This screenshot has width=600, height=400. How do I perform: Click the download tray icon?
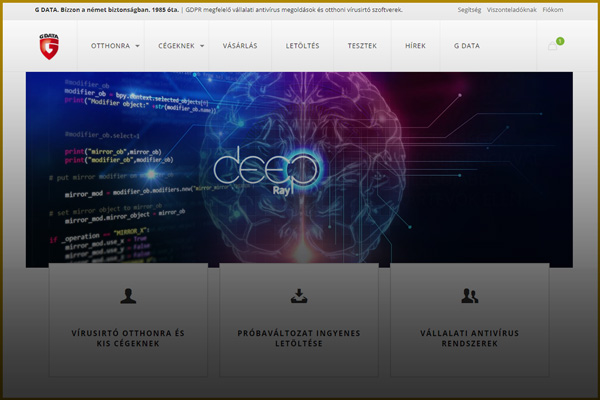pos(299,296)
